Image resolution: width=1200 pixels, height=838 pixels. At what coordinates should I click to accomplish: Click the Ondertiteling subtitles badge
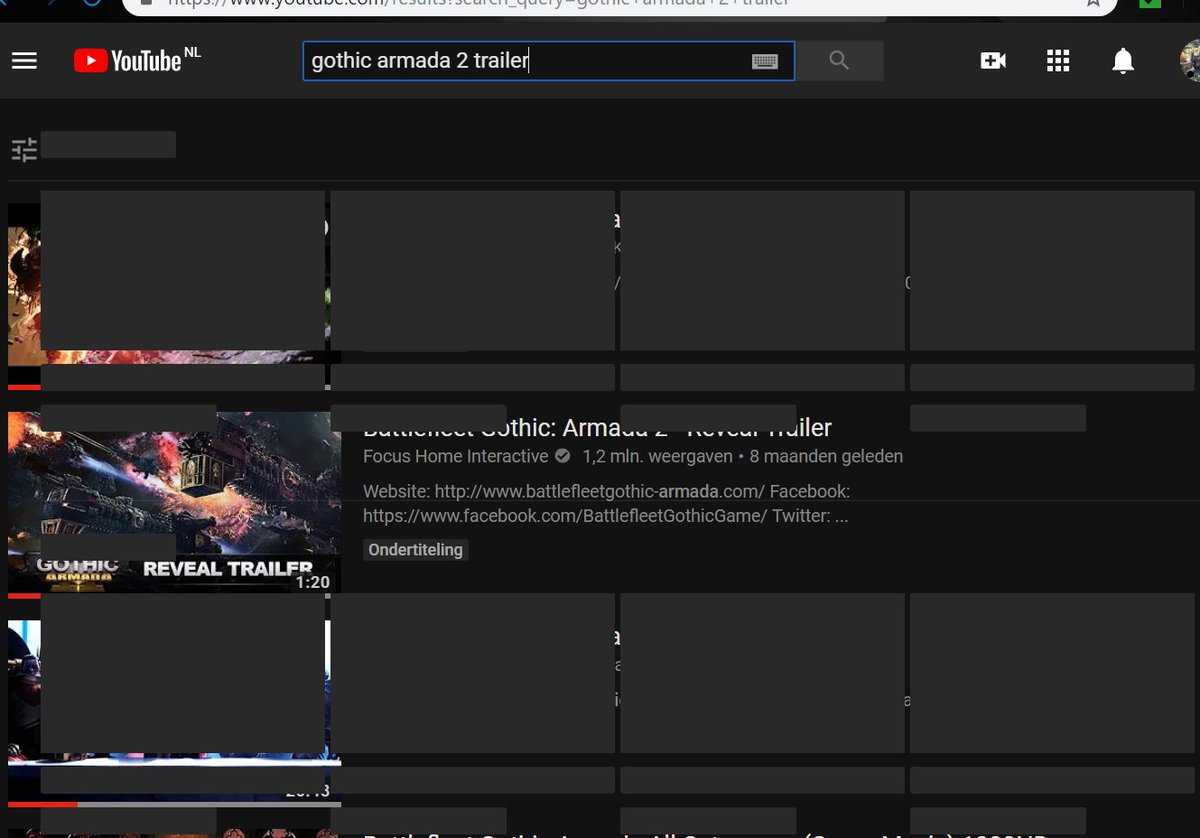point(415,549)
